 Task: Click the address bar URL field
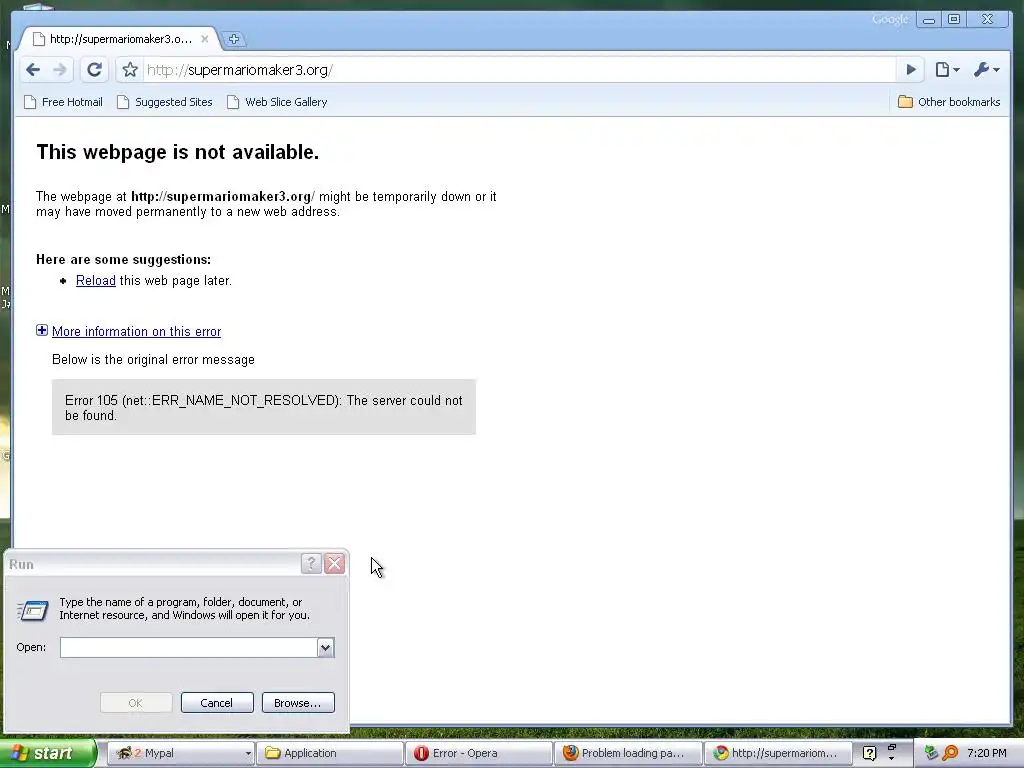click(x=519, y=70)
